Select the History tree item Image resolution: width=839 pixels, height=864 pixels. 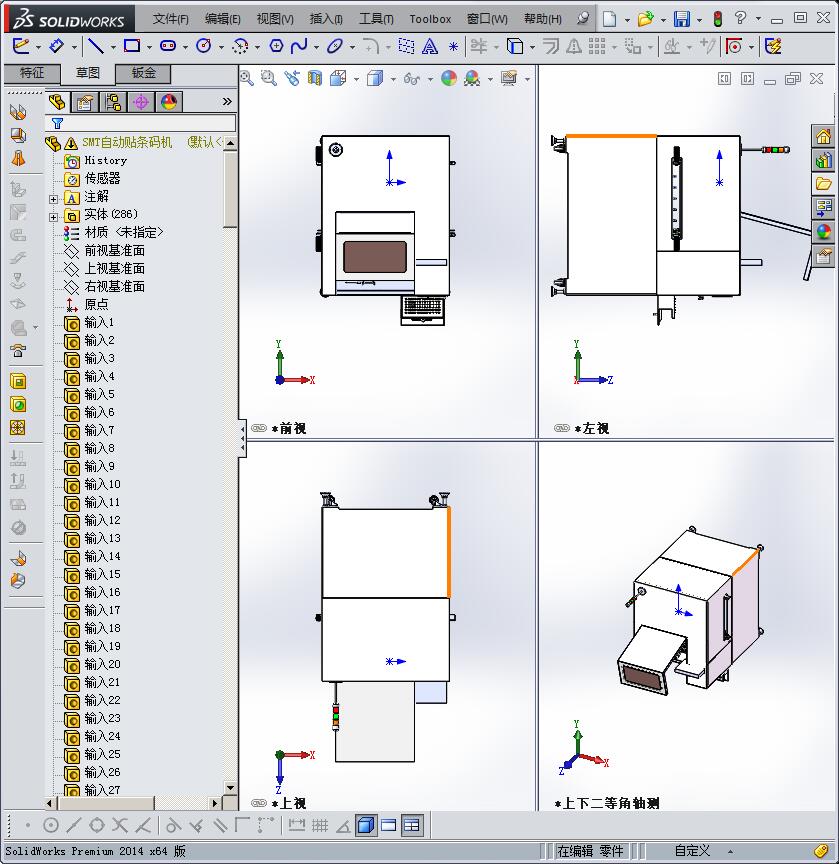(x=105, y=160)
